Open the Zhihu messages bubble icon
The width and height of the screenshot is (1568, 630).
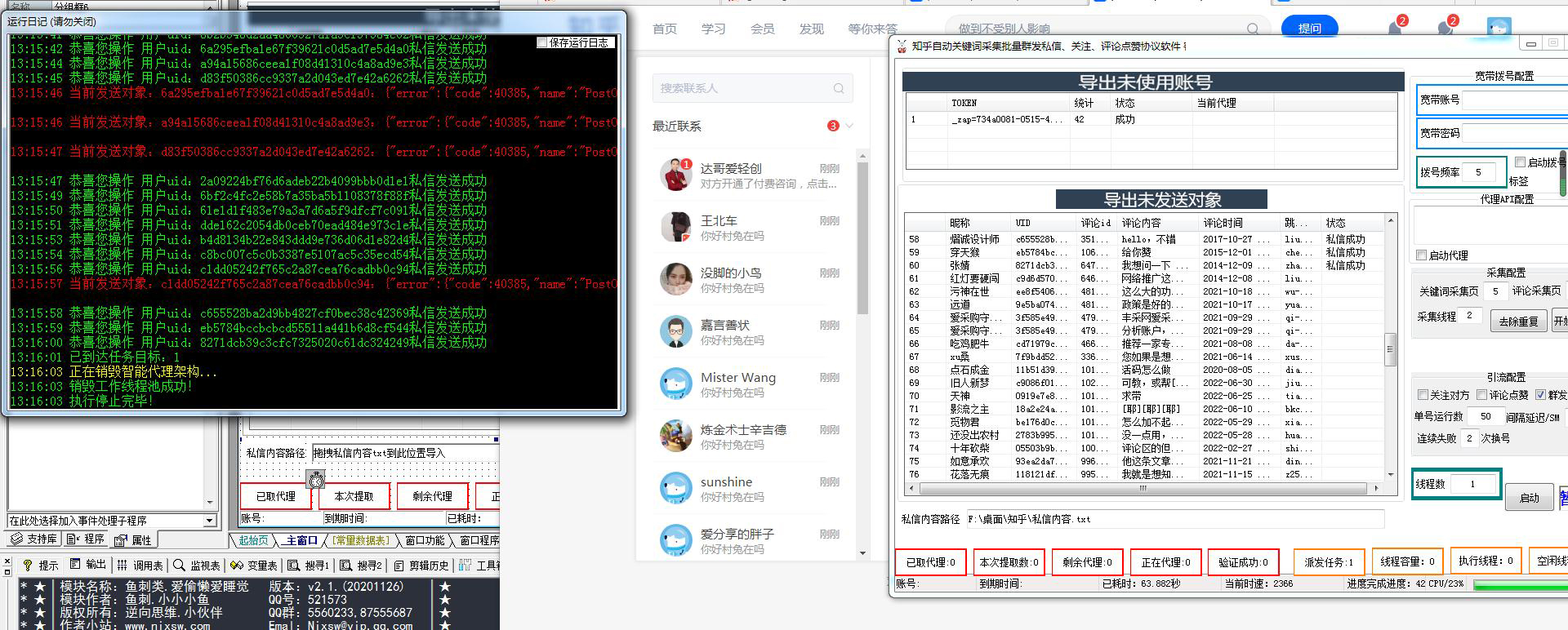click(x=1445, y=29)
